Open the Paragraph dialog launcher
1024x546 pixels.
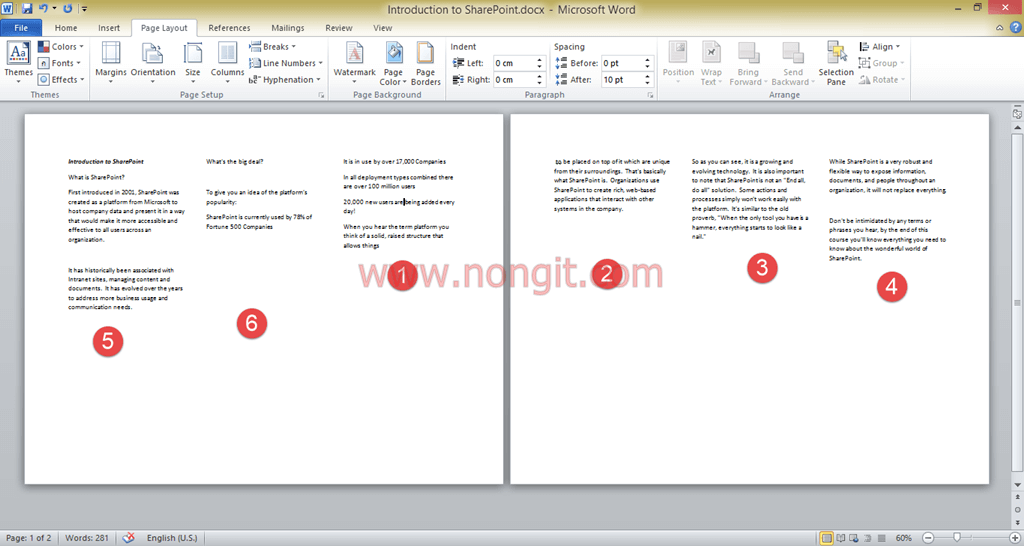coord(650,95)
